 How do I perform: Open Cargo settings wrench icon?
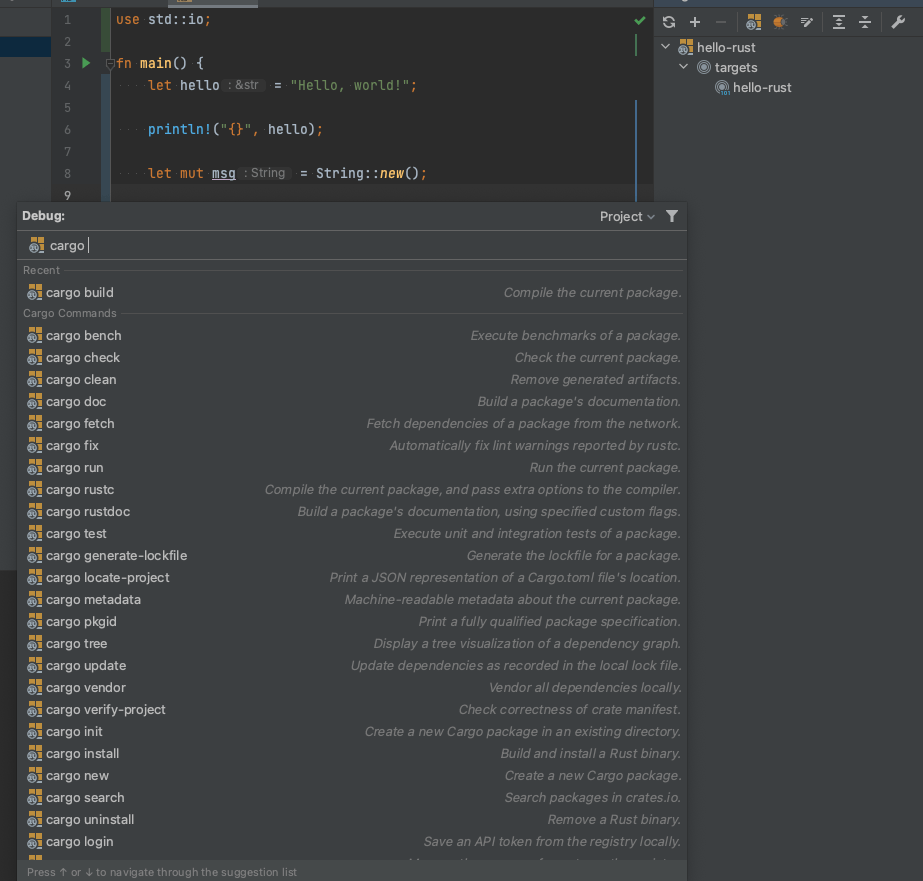tap(898, 22)
